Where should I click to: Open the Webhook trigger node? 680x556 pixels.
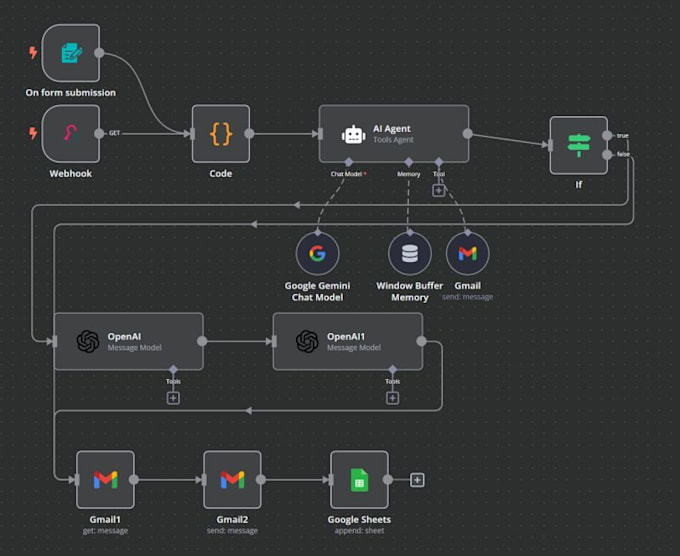point(71,134)
